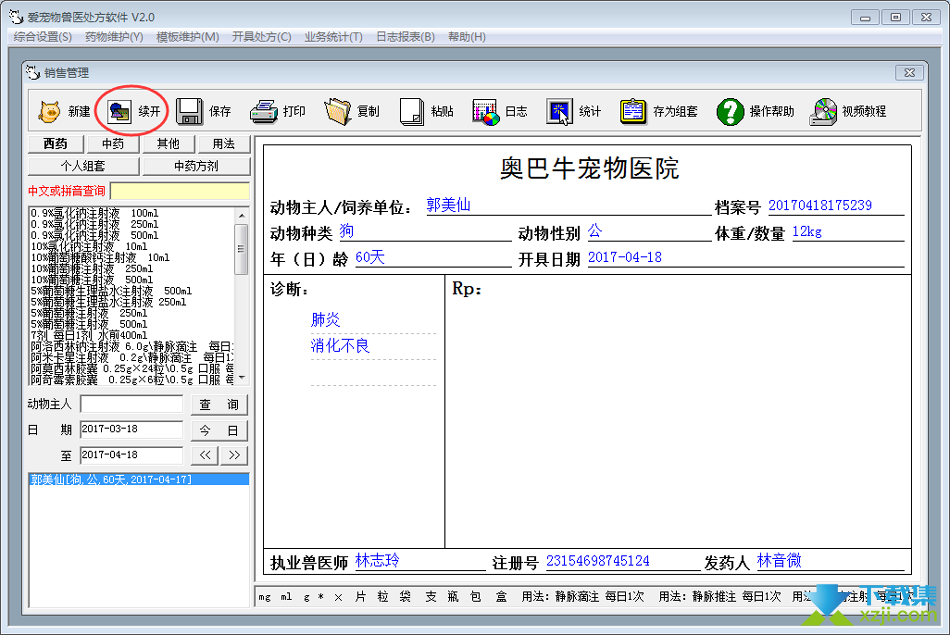Click the 查询 search button
The height and width of the screenshot is (635, 950).
click(219, 405)
